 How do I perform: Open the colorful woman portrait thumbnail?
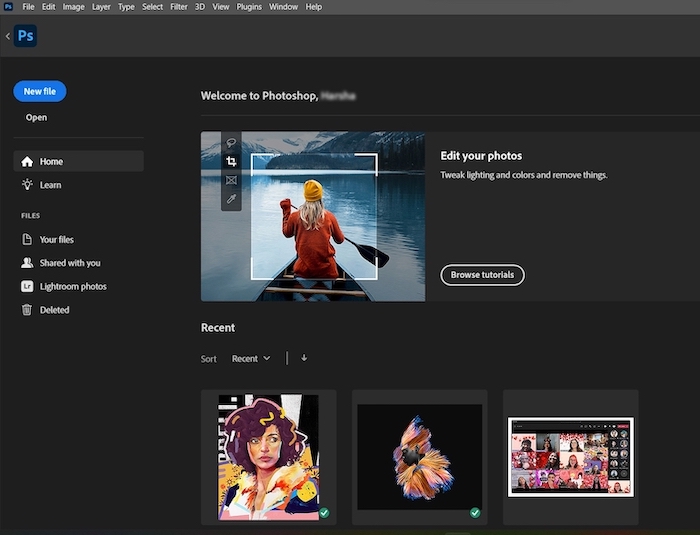tap(268, 456)
